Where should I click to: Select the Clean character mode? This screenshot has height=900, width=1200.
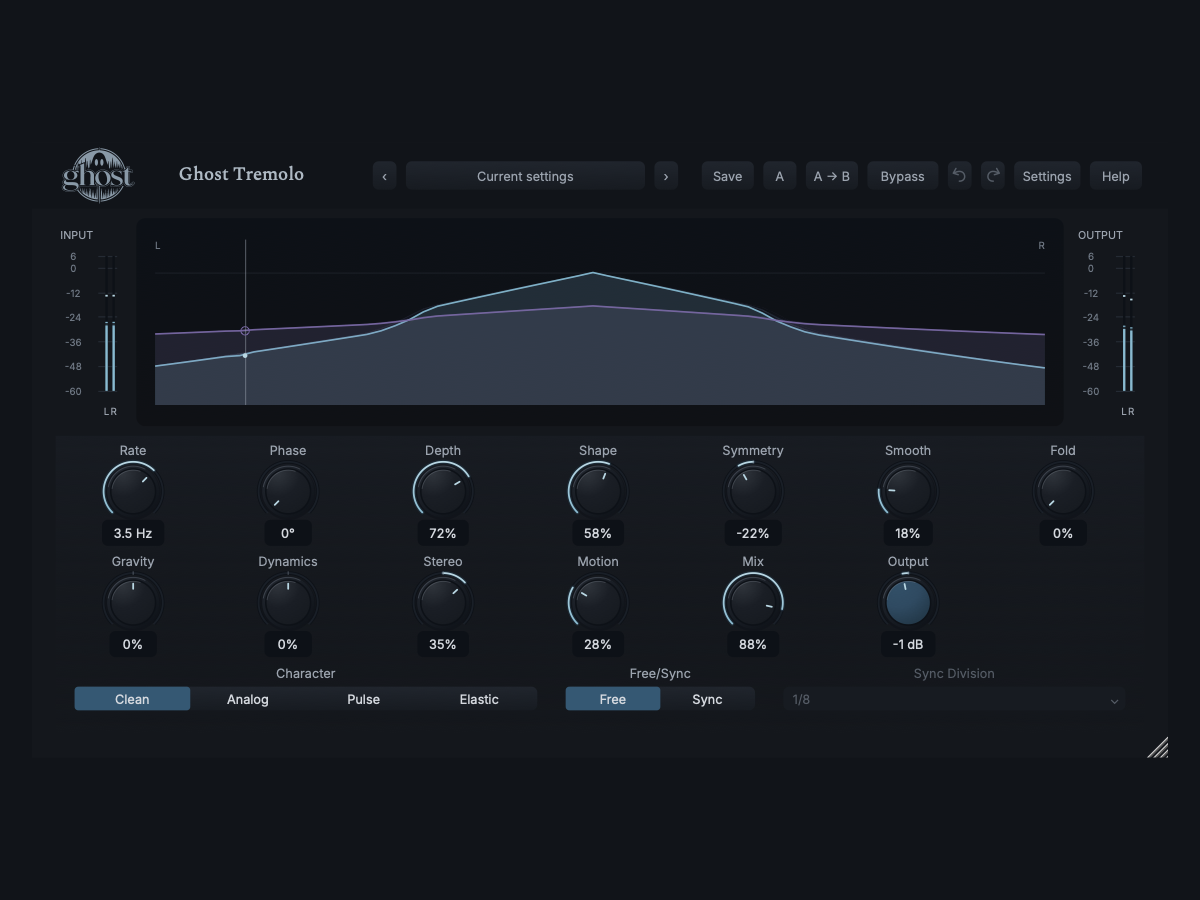(x=132, y=699)
